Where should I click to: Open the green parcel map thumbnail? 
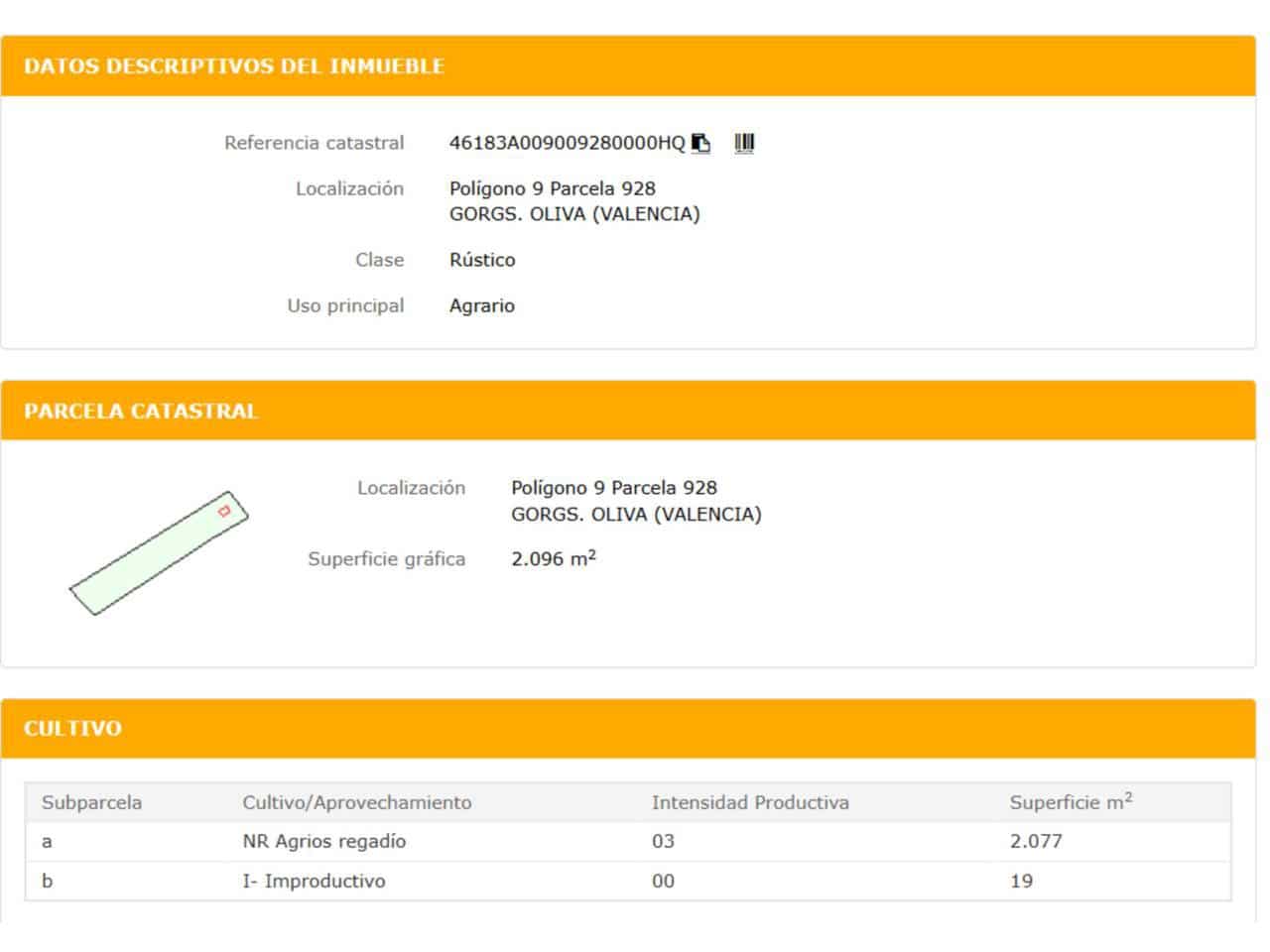click(158, 552)
